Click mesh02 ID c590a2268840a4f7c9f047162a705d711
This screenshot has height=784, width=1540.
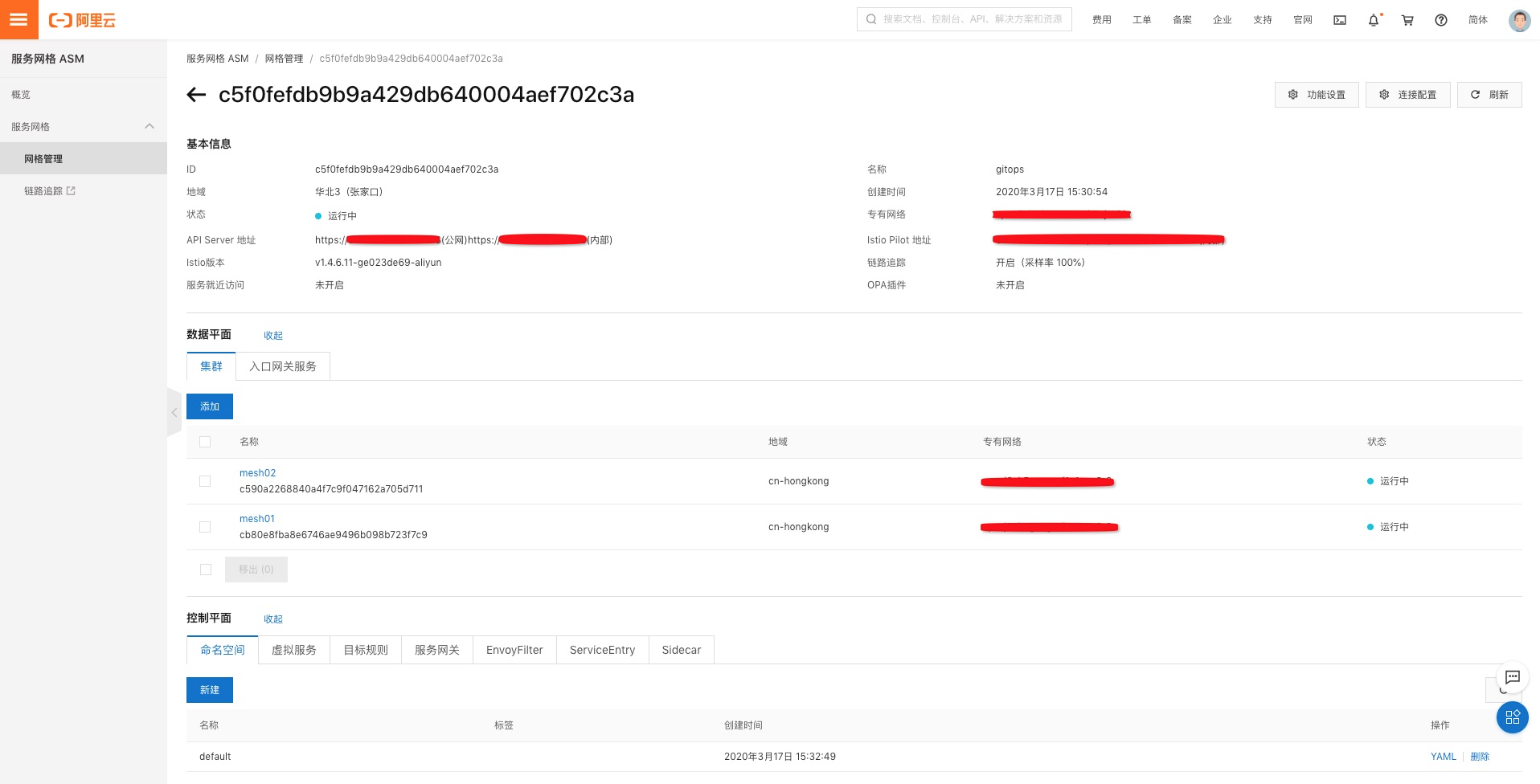(331, 489)
